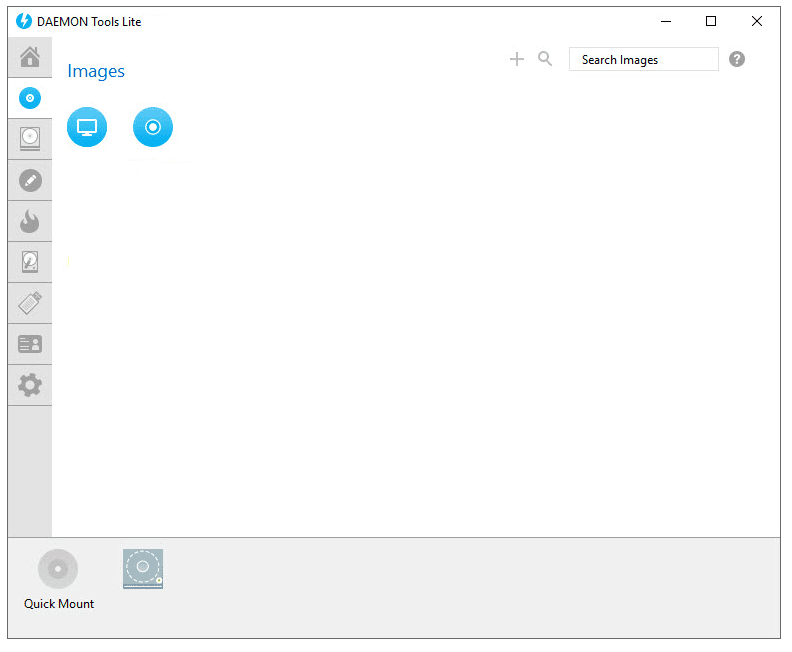Open the virtual drives sidebar icon

(30, 139)
